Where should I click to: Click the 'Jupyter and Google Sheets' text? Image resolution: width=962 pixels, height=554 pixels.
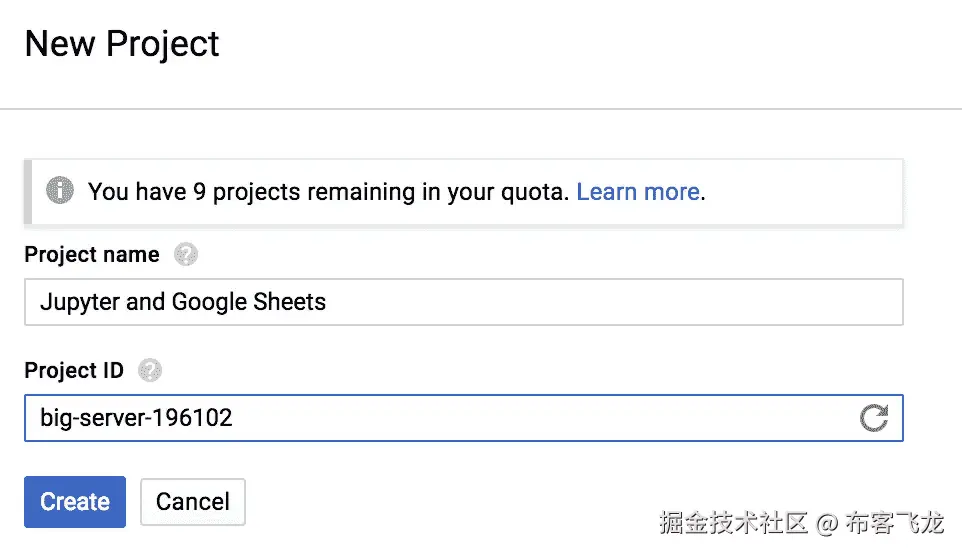tap(183, 302)
